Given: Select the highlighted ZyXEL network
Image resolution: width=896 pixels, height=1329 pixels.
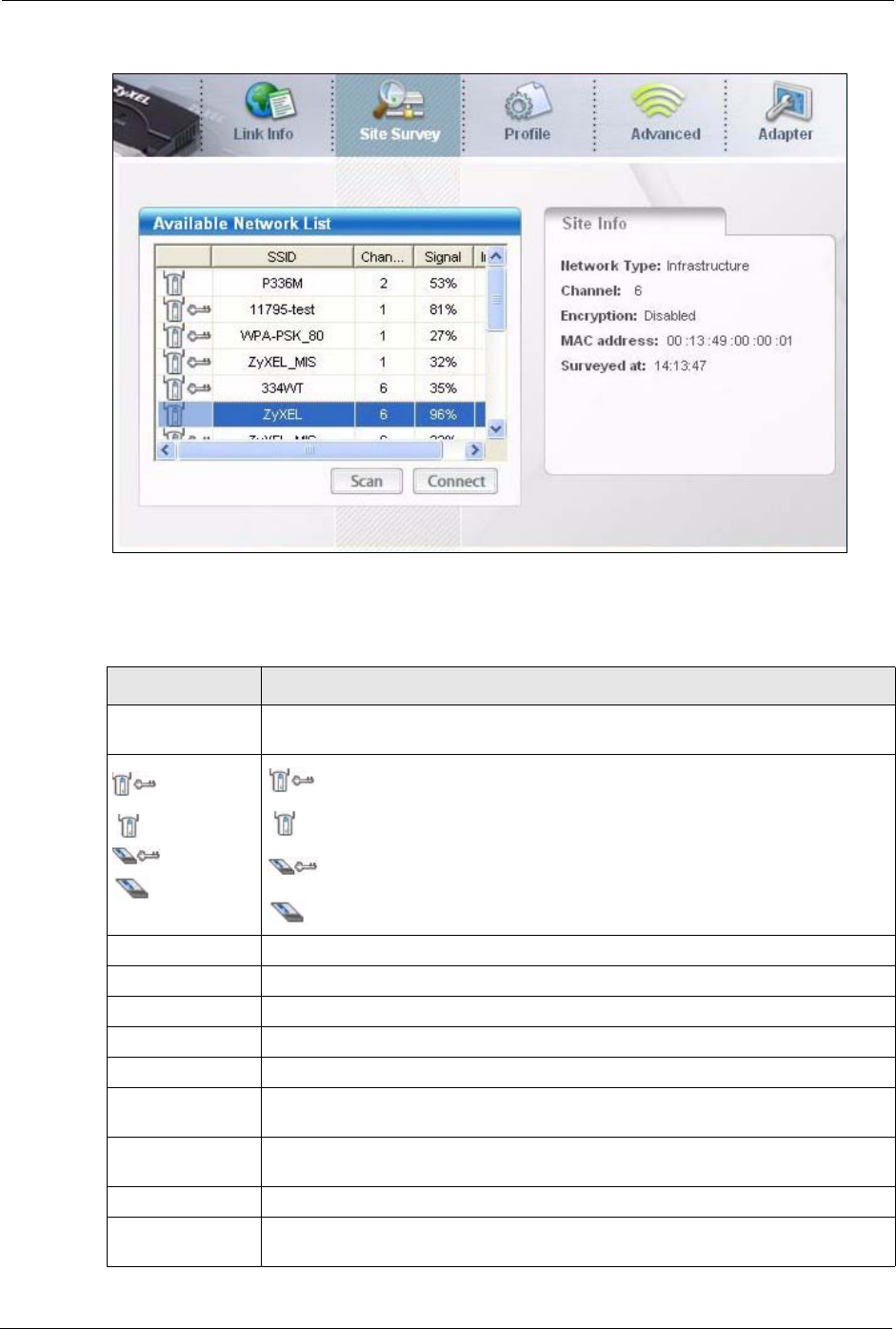Looking at the screenshot, I should click(x=321, y=414).
